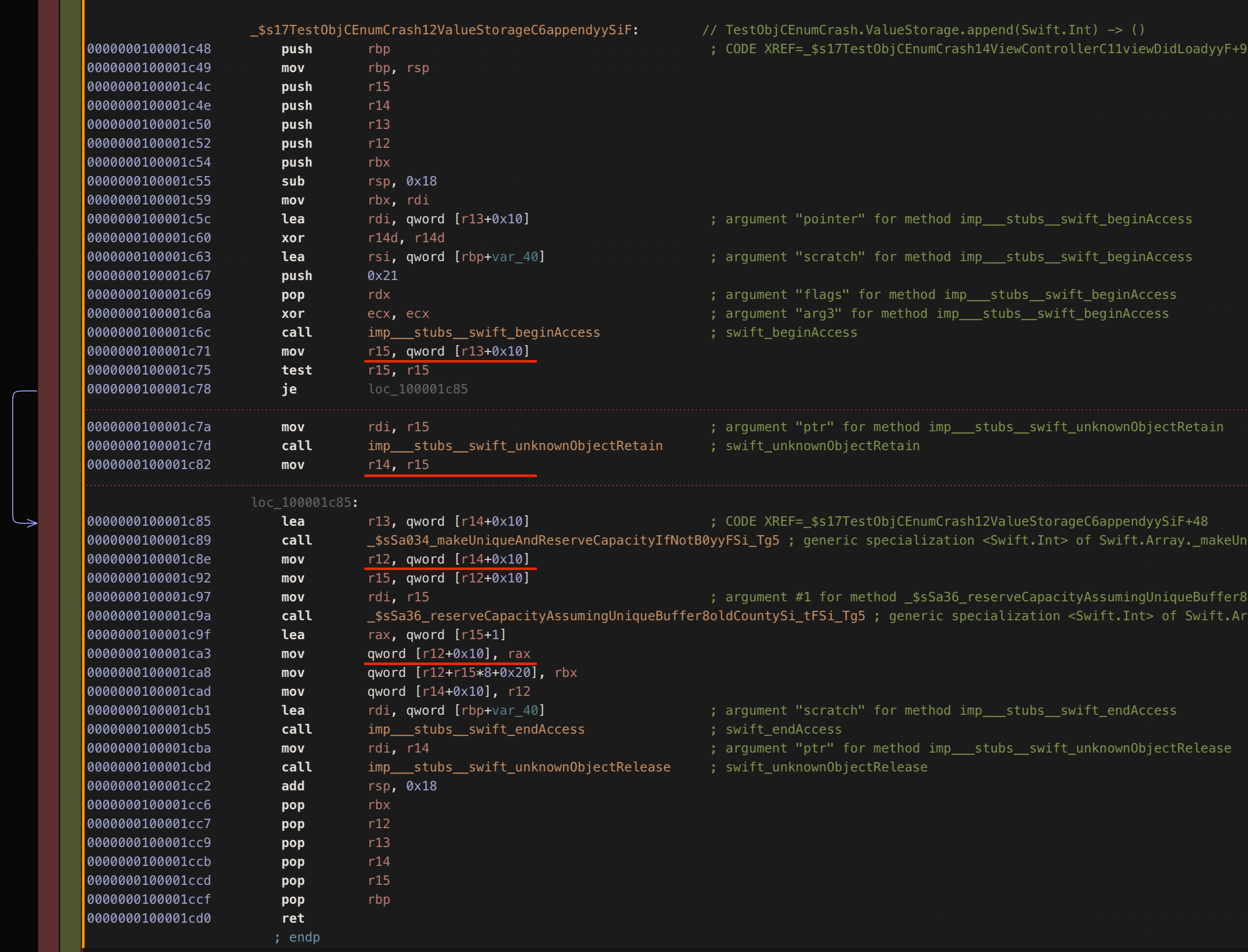Select operand 'rsp, 0x18' on the sub line
The image size is (1248, 952).
coord(403,182)
